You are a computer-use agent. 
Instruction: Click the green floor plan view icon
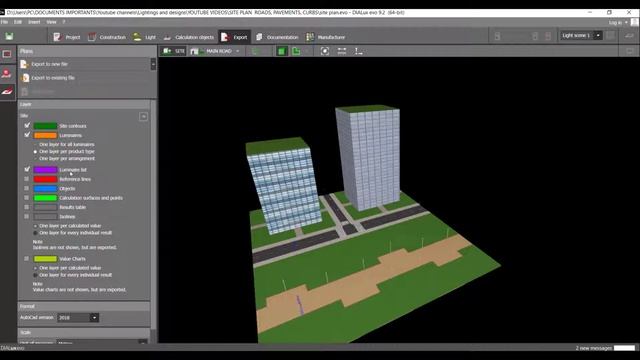296,51
